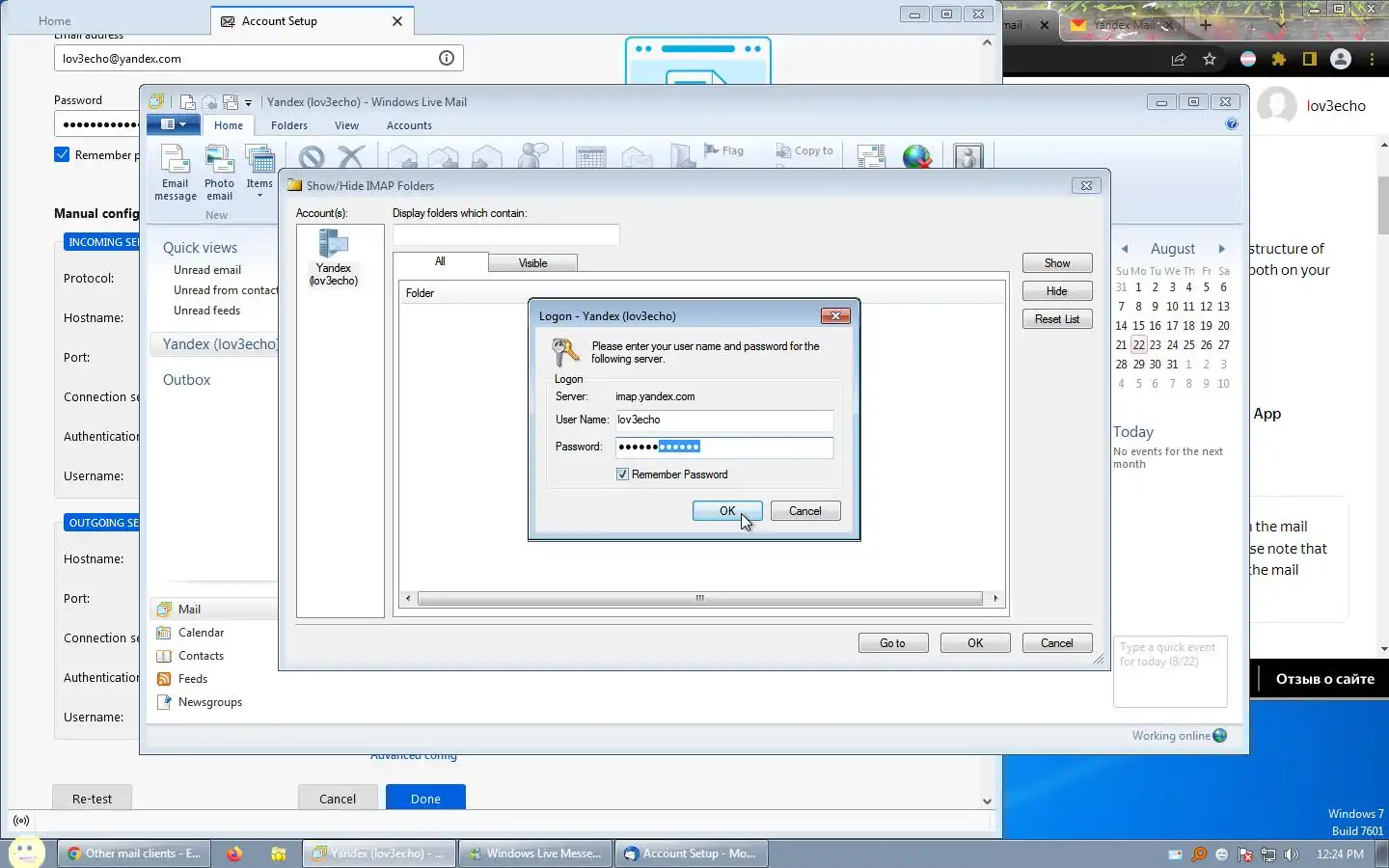Viewport: 1389px width, 868px height.
Task: Click the email address info icon in Account Setup
Action: point(447,58)
